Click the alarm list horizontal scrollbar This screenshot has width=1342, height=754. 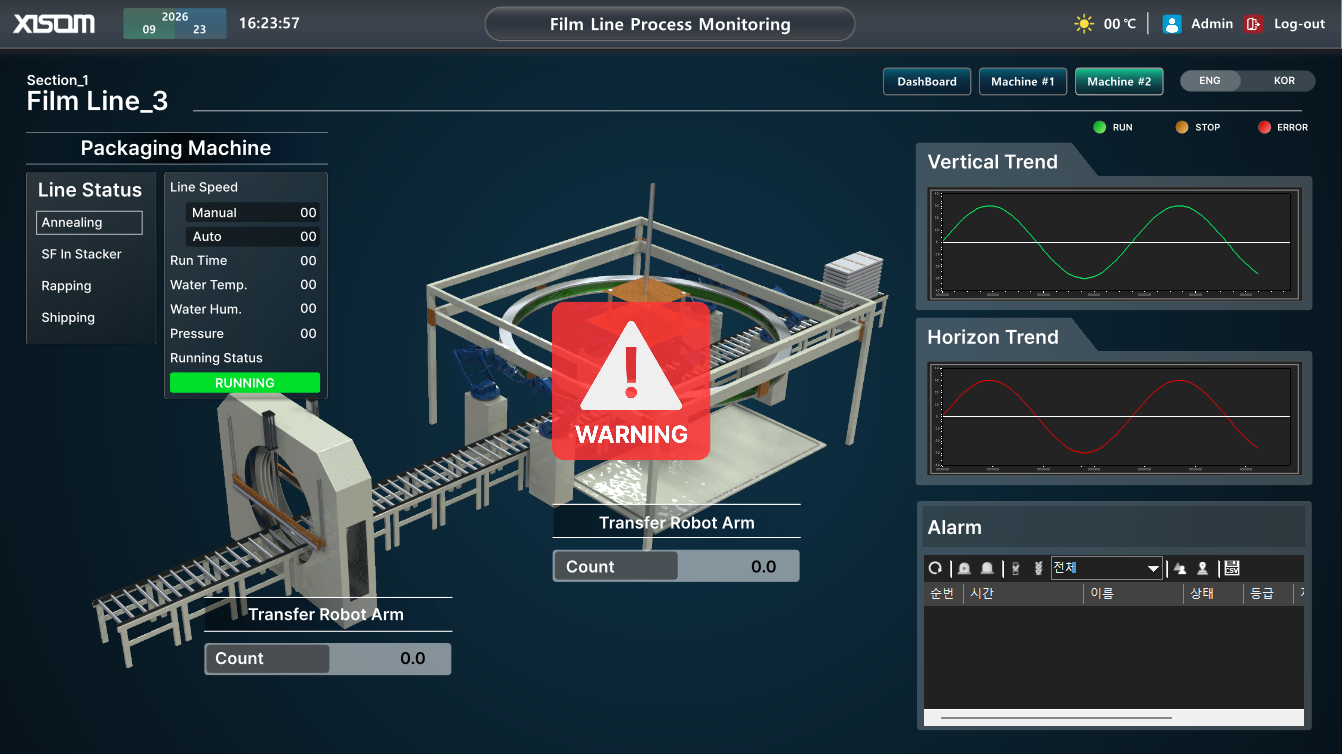tap(1056, 718)
